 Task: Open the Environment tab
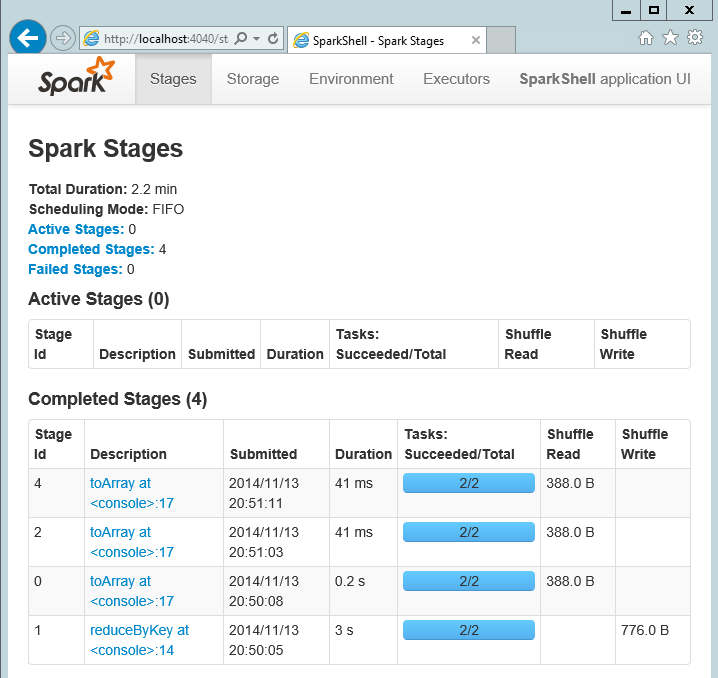coord(351,79)
